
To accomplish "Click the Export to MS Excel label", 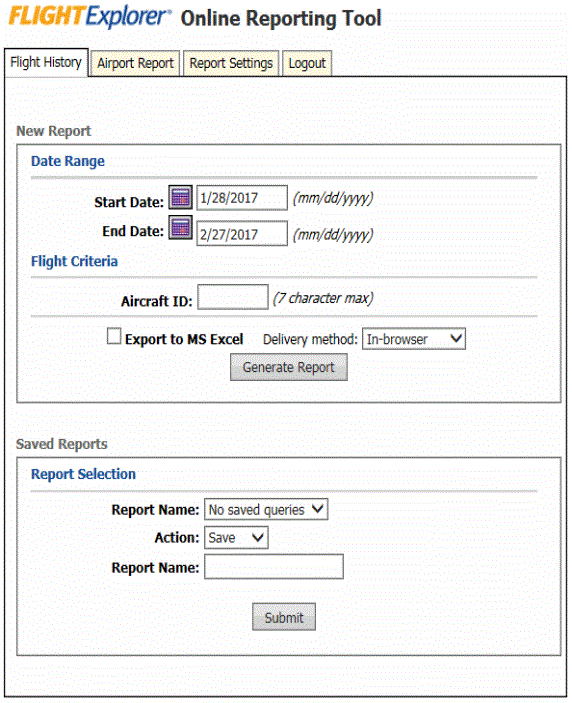I will 184,339.
